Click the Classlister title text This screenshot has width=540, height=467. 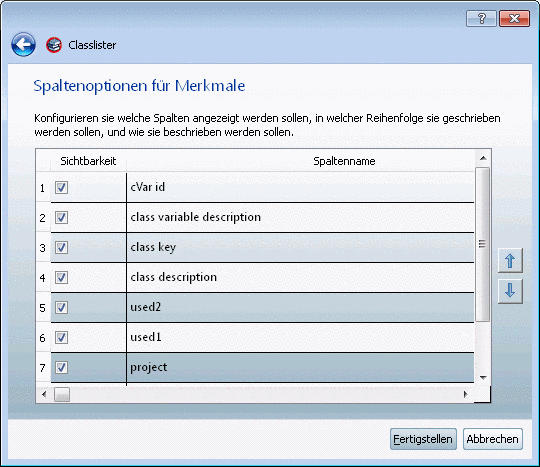pos(92,45)
